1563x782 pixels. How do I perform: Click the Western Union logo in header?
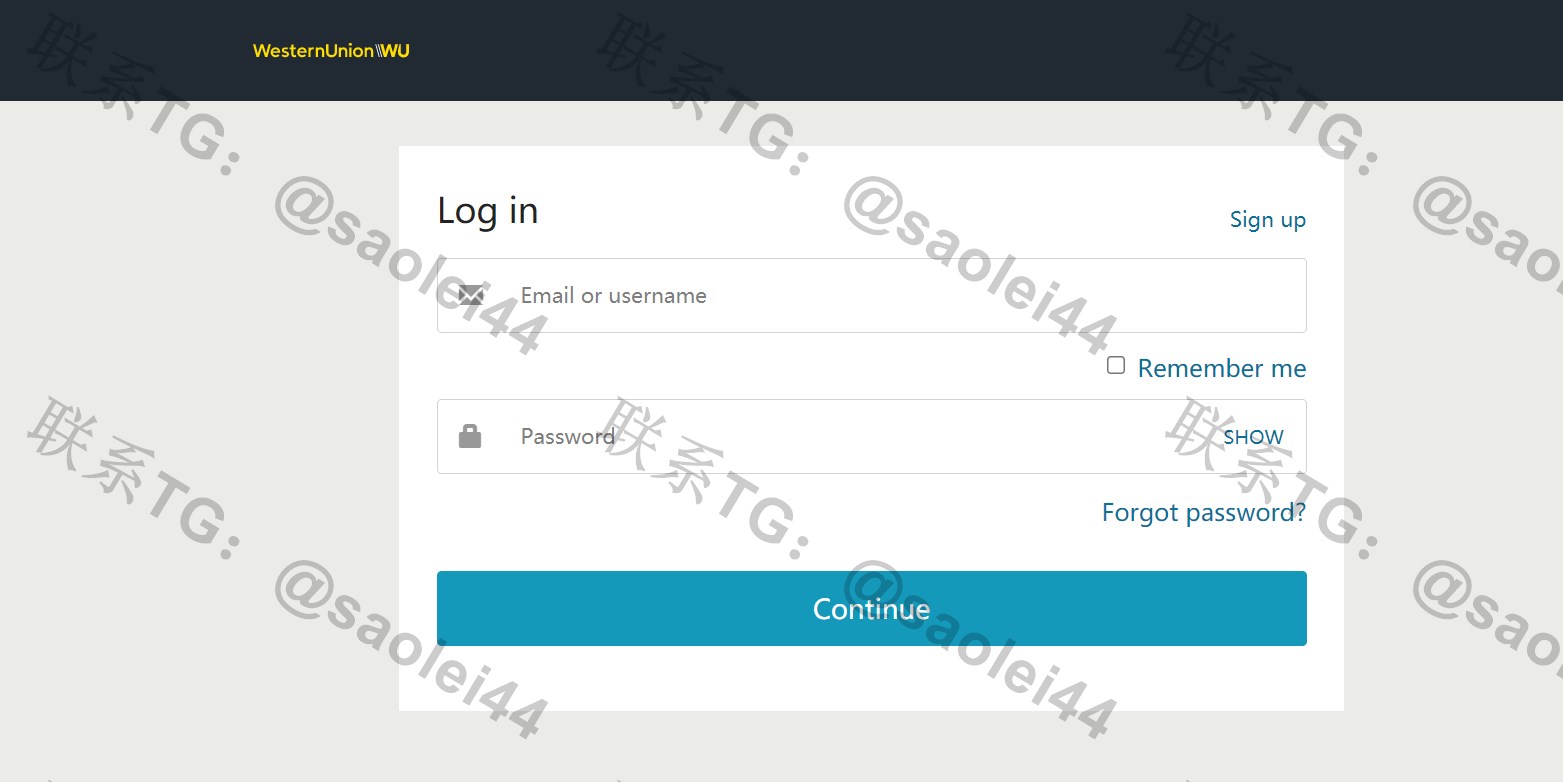pos(331,51)
